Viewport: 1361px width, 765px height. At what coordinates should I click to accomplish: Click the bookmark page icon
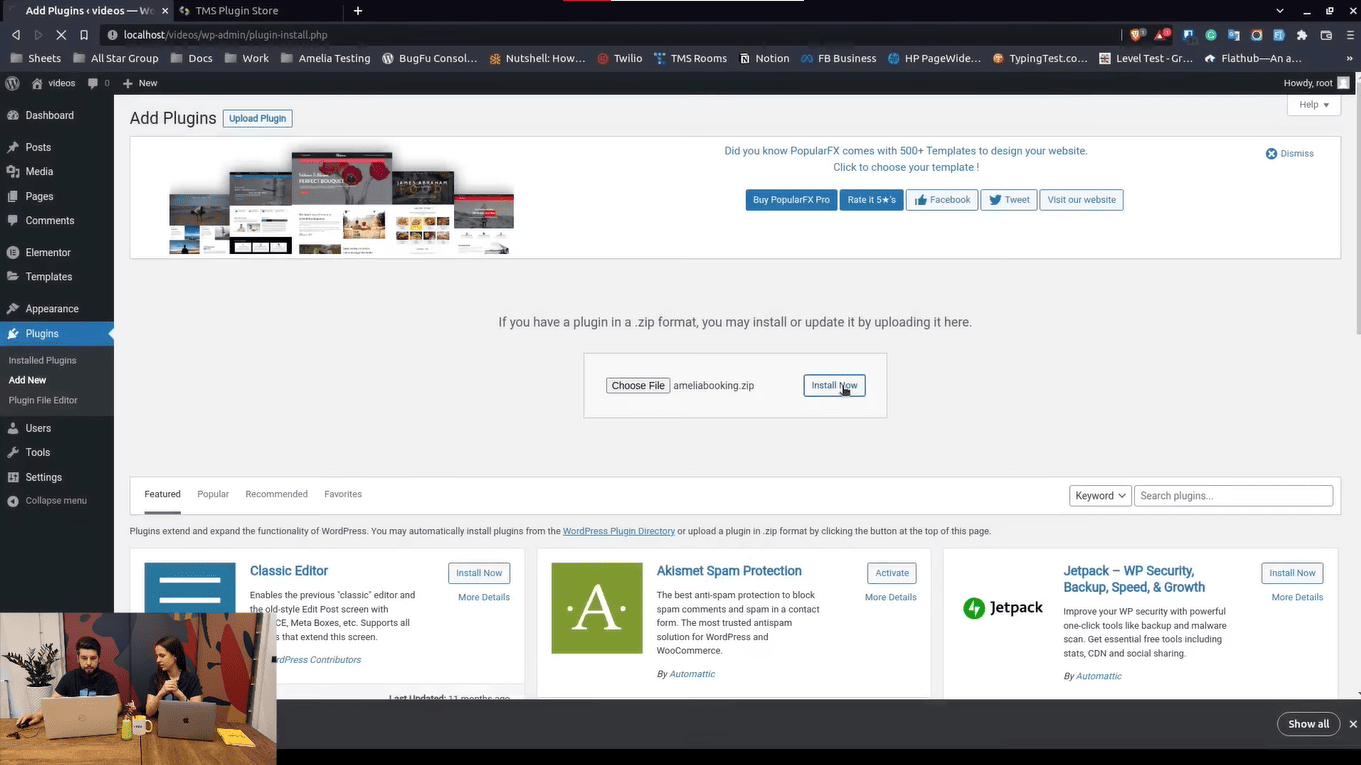[84, 35]
